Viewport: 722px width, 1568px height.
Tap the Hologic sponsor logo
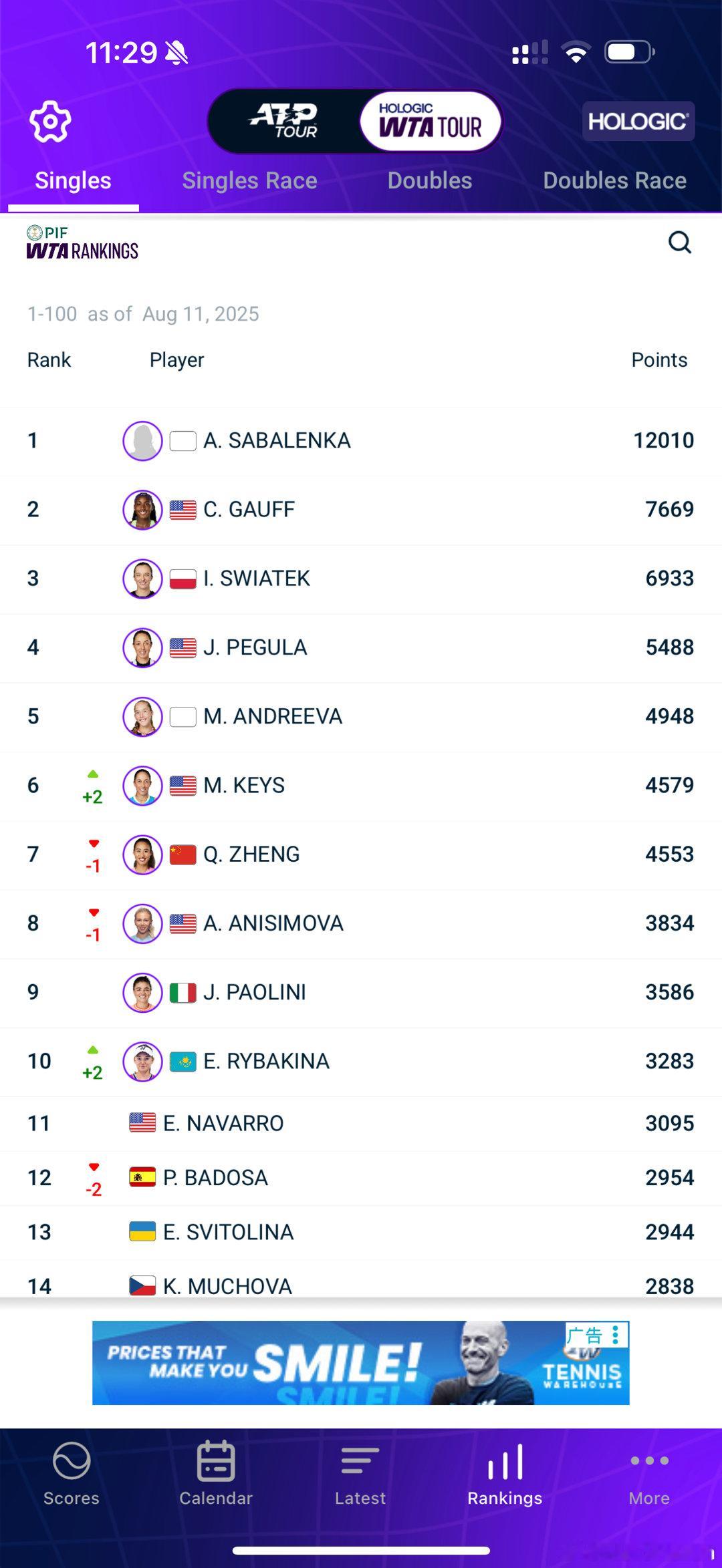638,121
